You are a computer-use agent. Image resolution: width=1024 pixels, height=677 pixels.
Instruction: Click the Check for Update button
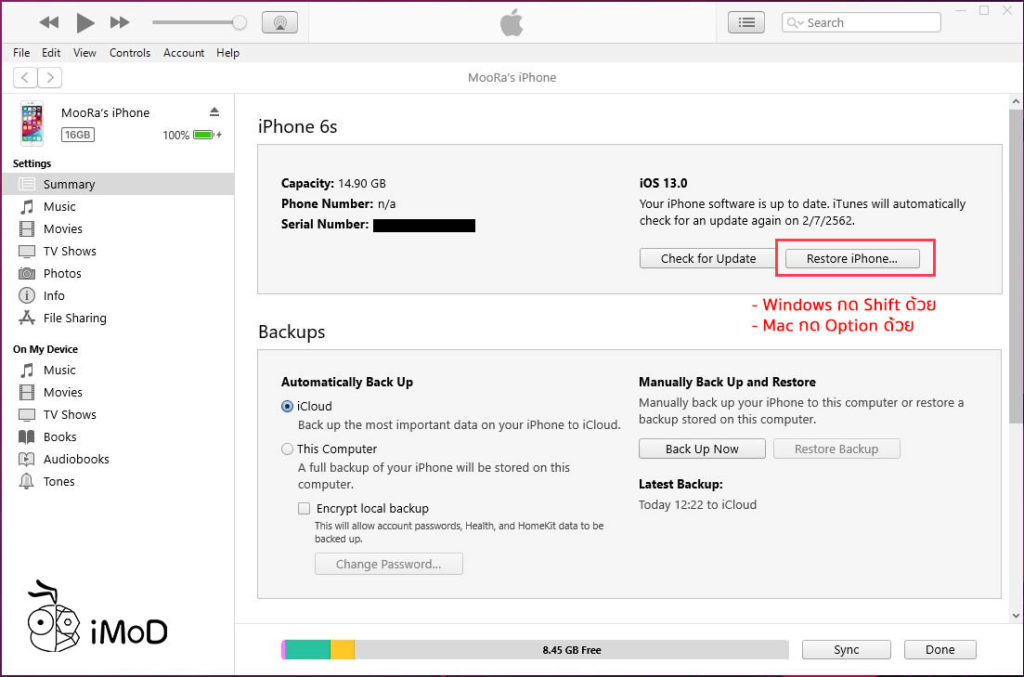pyautogui.click(x=708, y=259)
